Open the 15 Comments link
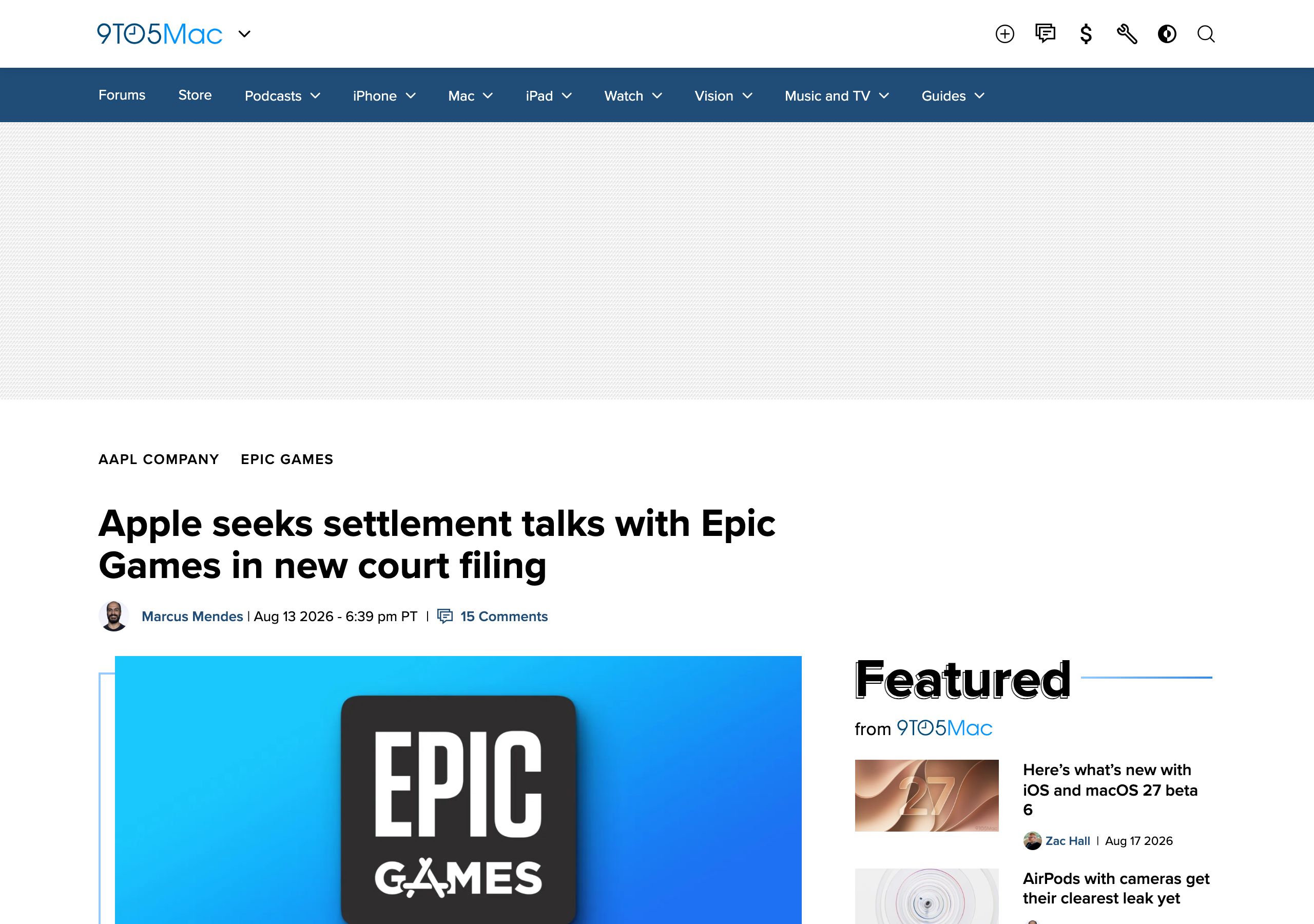The image size is (1314, 924). 504,617
